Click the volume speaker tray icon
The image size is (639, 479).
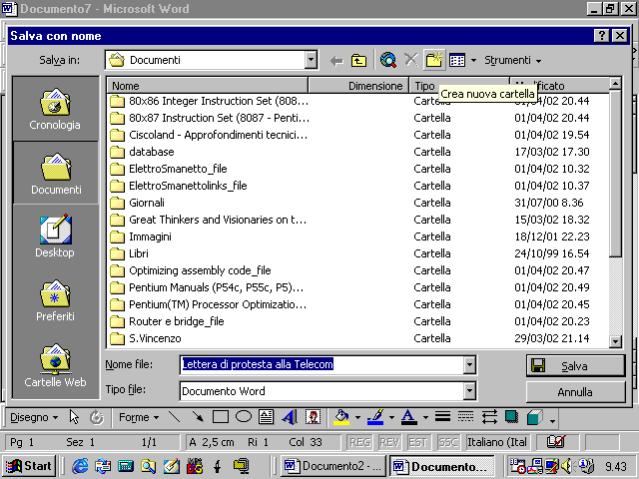pyautogui.click(x=566, y=466)
